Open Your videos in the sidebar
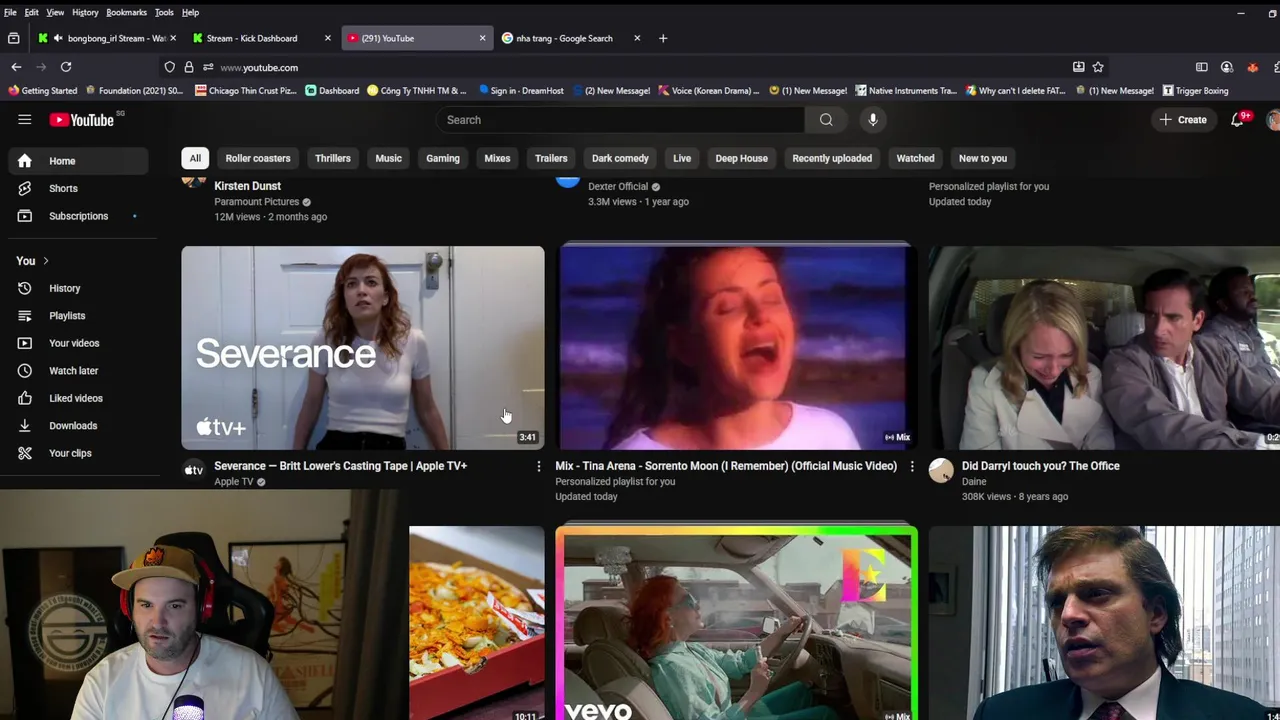This screenshot has height=720, width=1280. [x=79, y=343]
